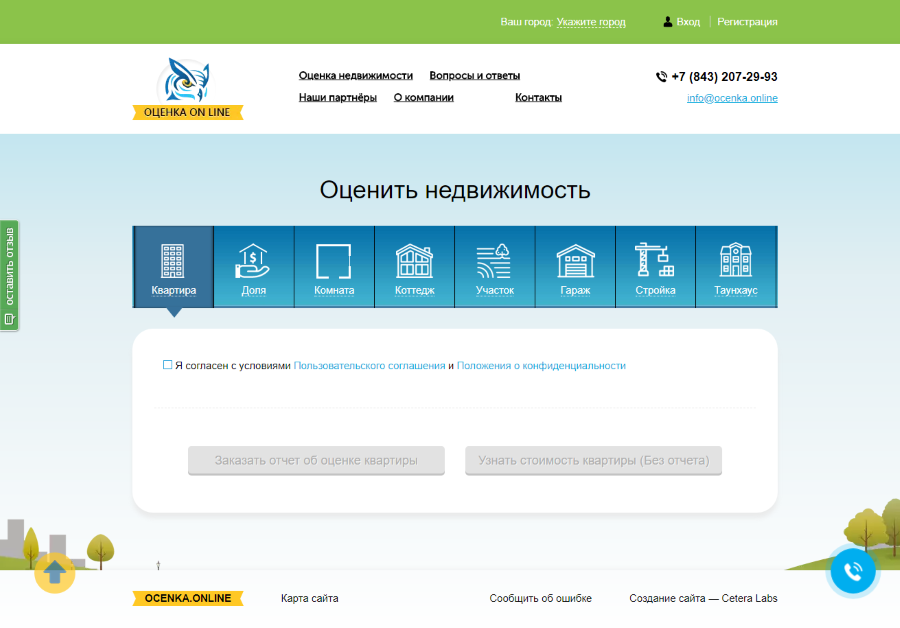
Task: Open the floating phone call widget
Action: [x=852, y=571]
